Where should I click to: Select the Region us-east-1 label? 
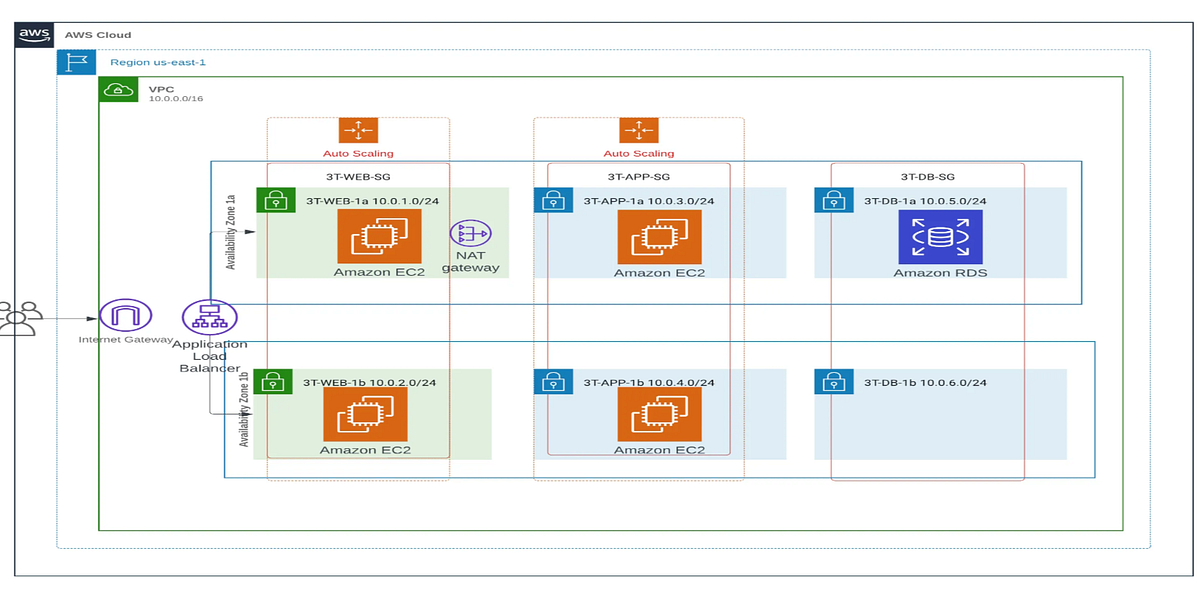coord(156,60)
